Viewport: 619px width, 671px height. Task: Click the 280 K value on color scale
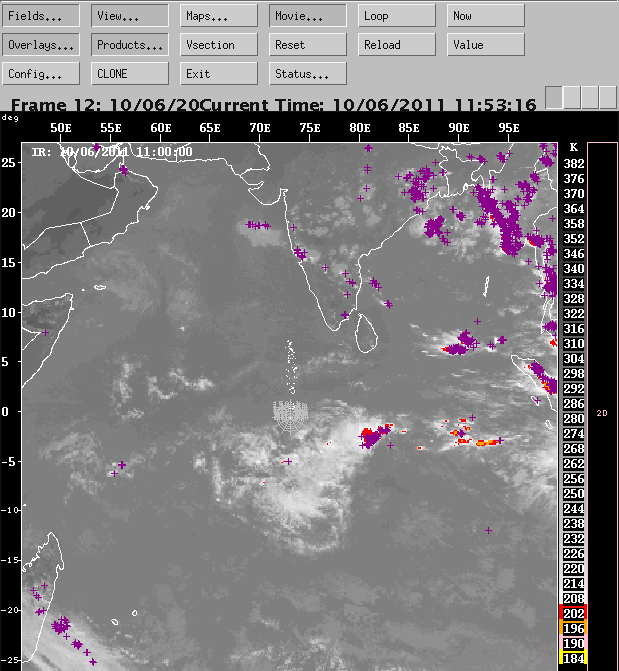tap(574, 419)
